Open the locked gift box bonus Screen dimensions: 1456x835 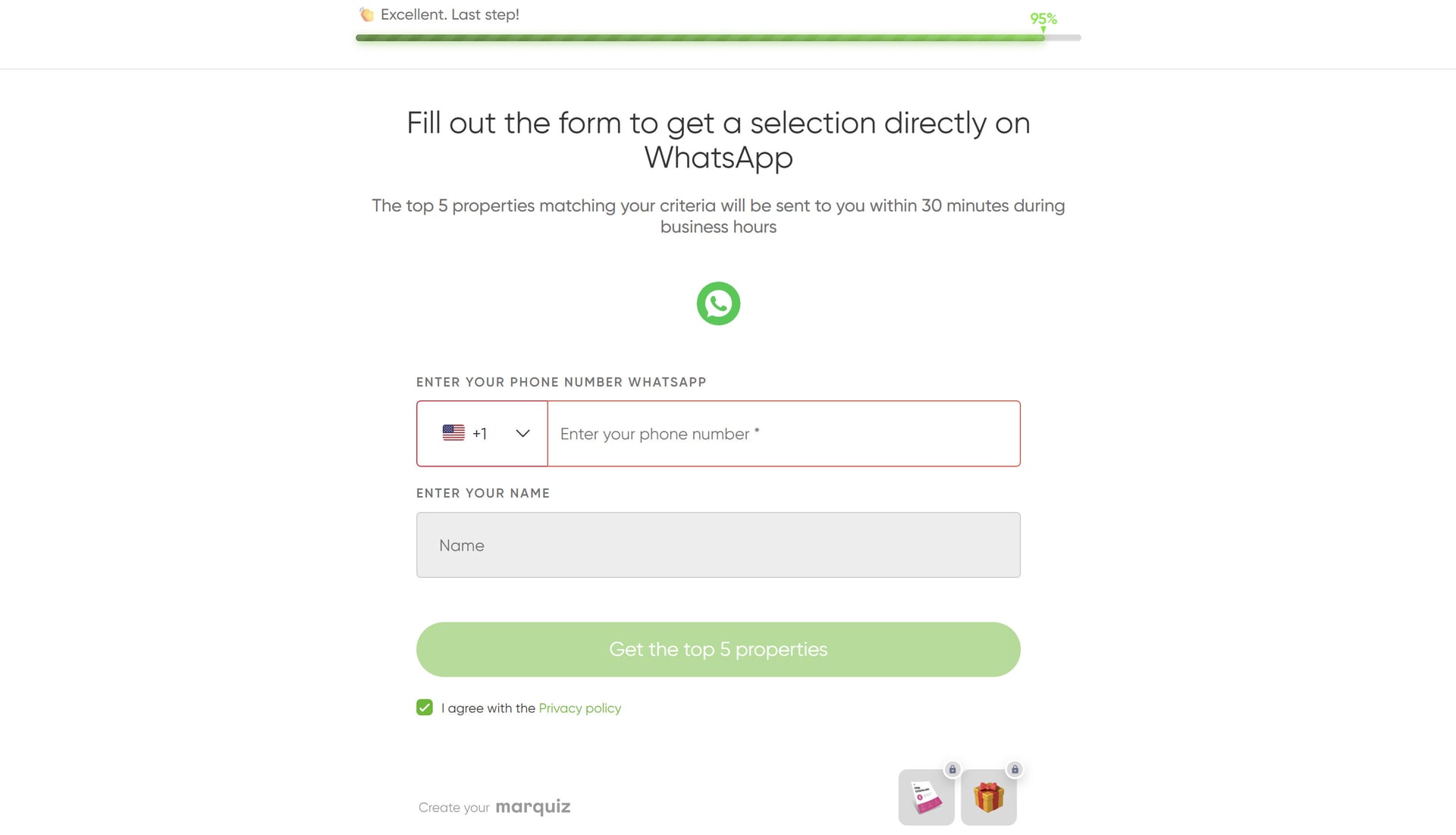pyautogui.click(x=989, y=797)
